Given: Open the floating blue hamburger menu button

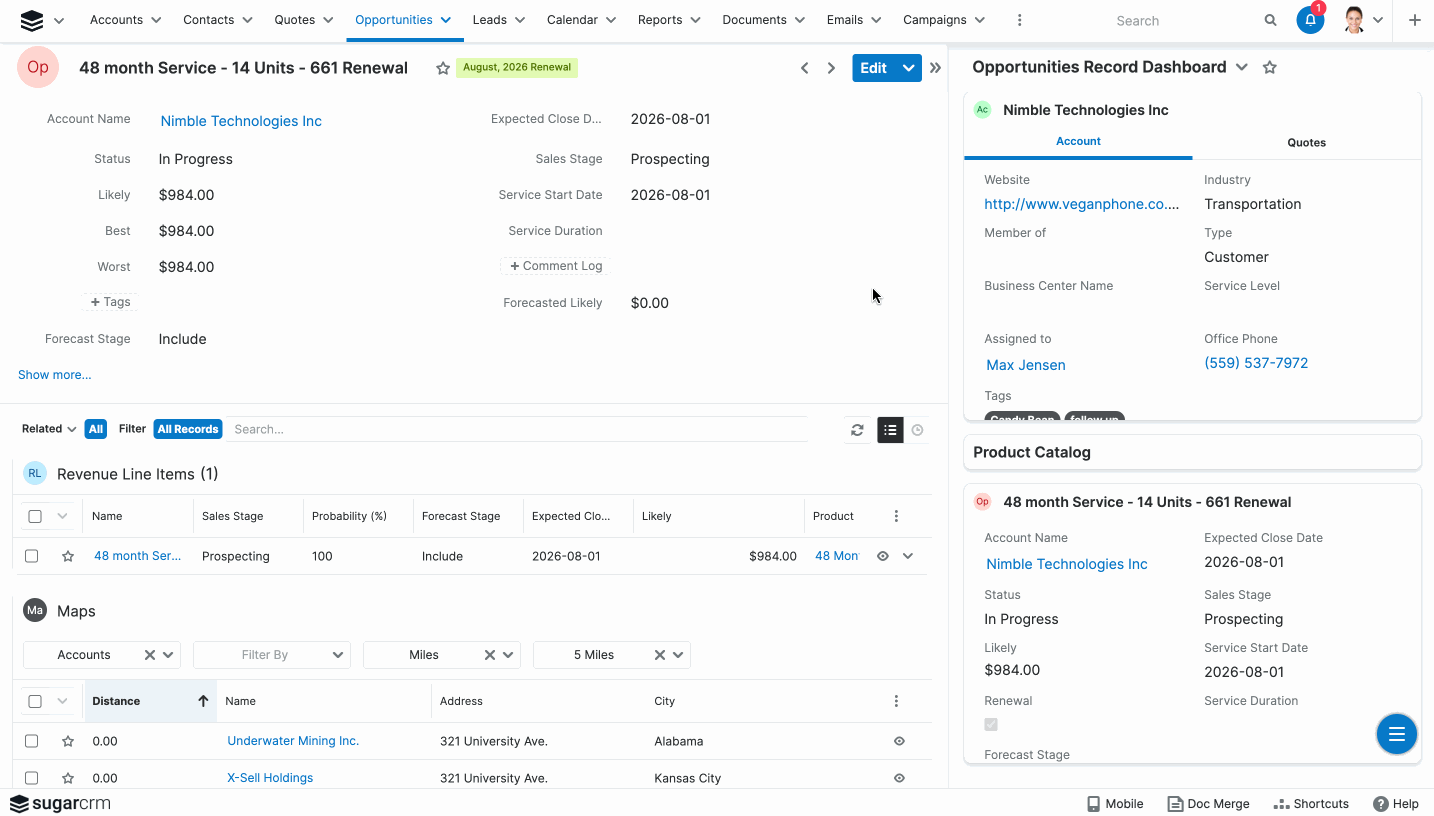Looking at the screenshot, I should pos(1397,734).
